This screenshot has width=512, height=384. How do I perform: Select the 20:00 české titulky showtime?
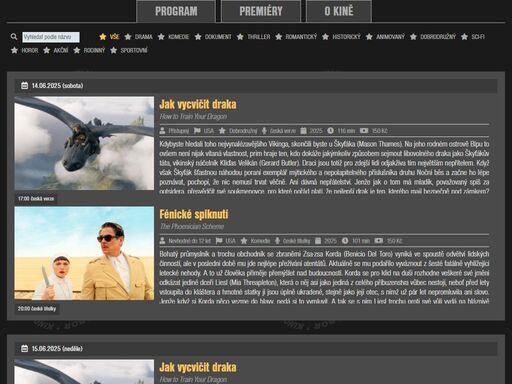[37, 309]
